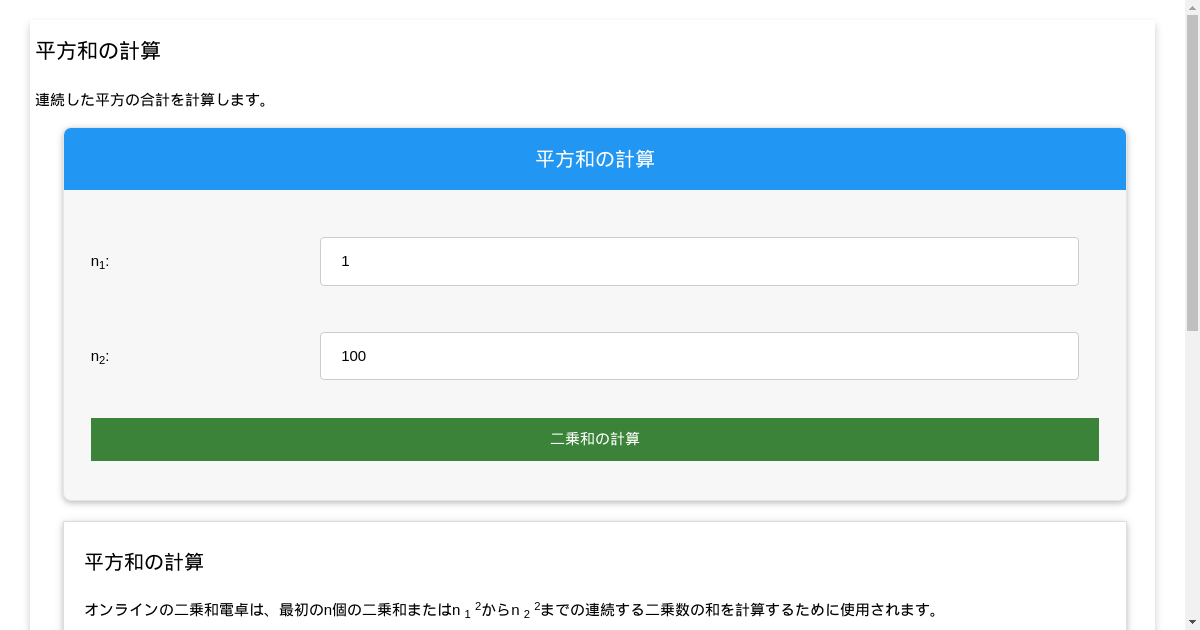
Task: Click the green 二乗和の計算 button
Action: tap(595, 439)
